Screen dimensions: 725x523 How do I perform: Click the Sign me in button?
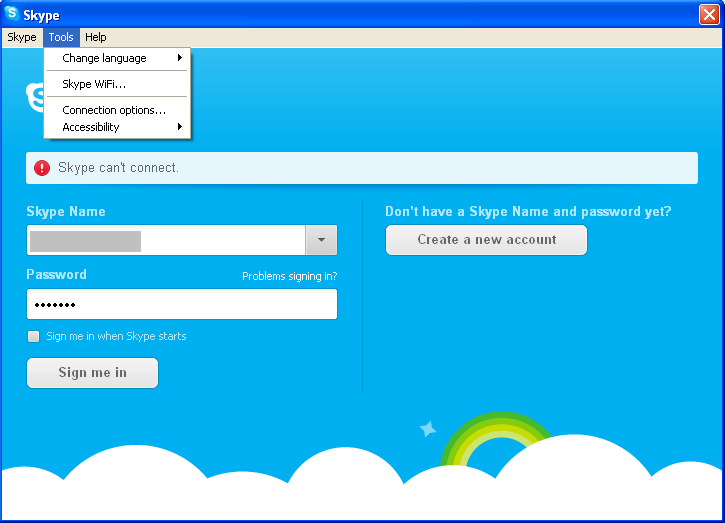click(92, 373)
